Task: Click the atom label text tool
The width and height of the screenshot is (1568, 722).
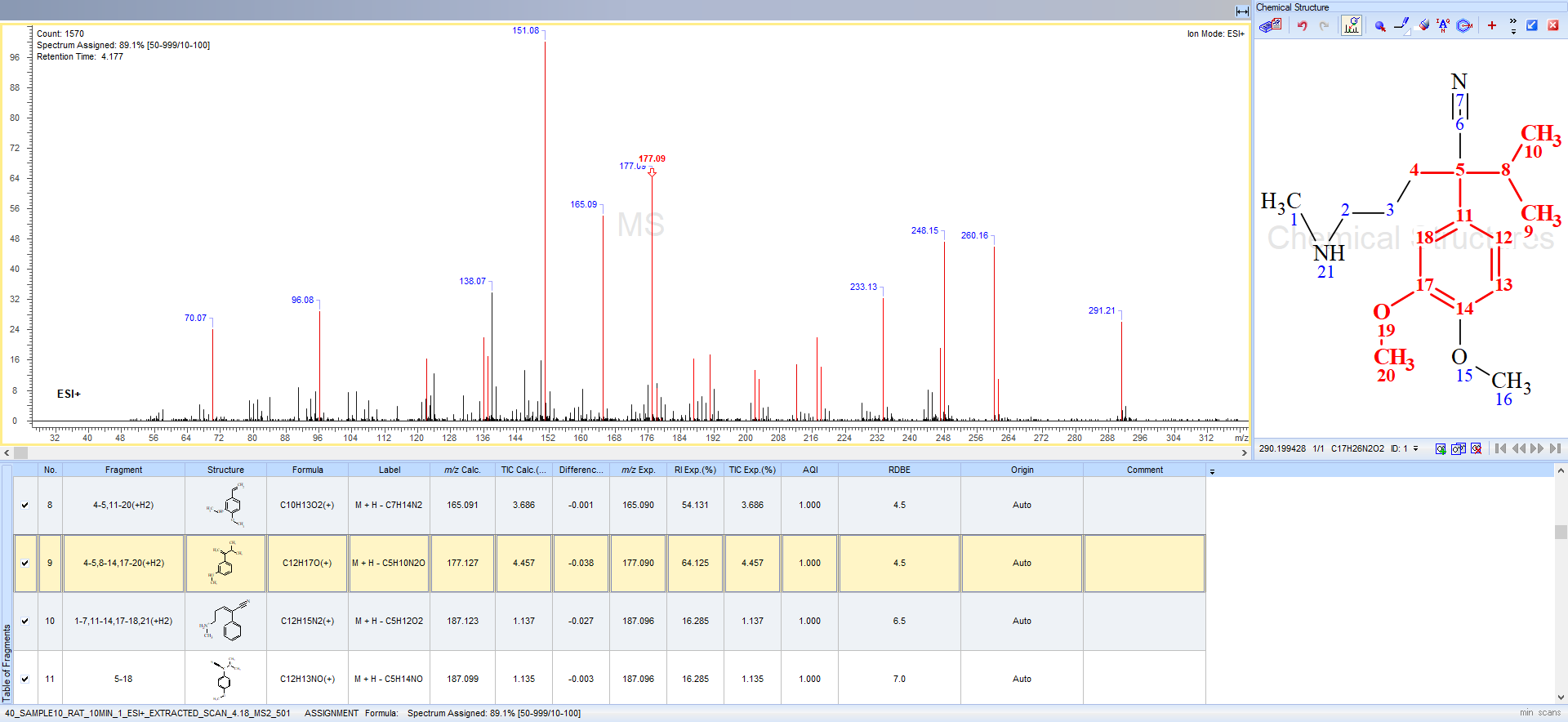Action: (x=1443, y=26)
